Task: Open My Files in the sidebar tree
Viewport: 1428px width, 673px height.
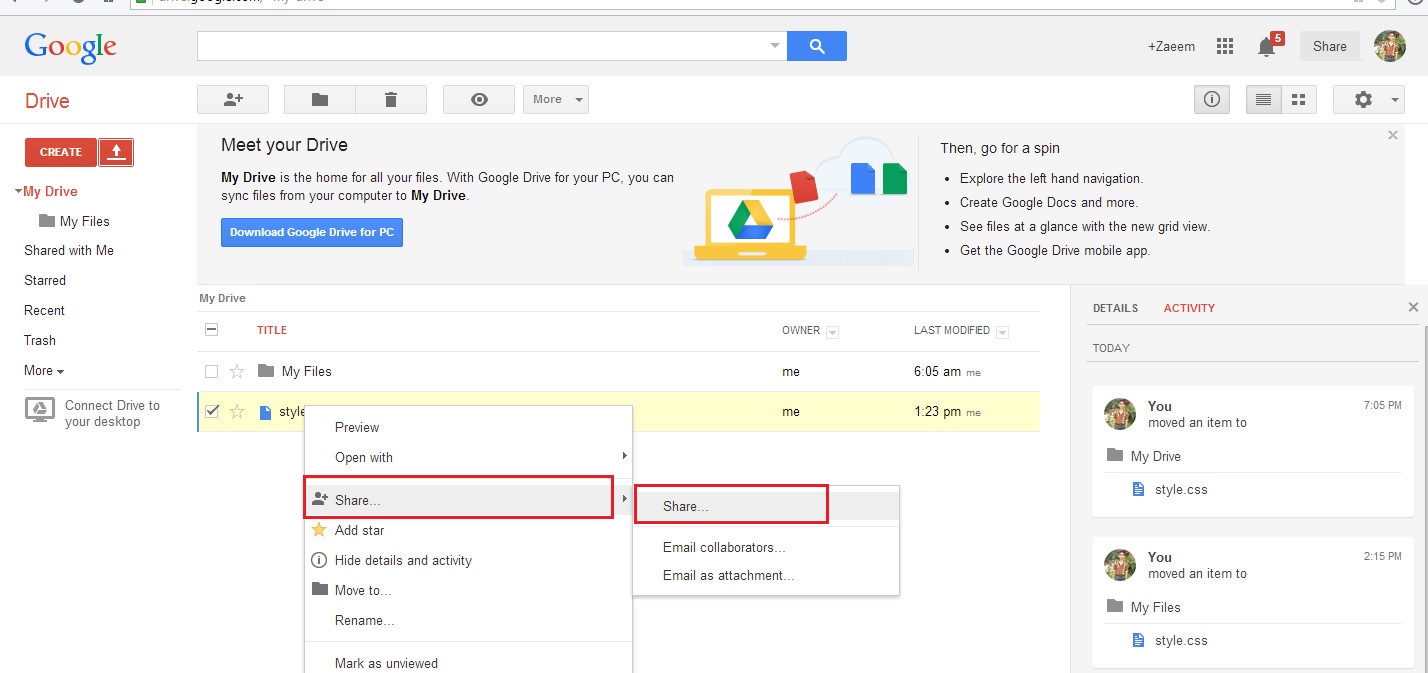Action: [x=85, y=221]
